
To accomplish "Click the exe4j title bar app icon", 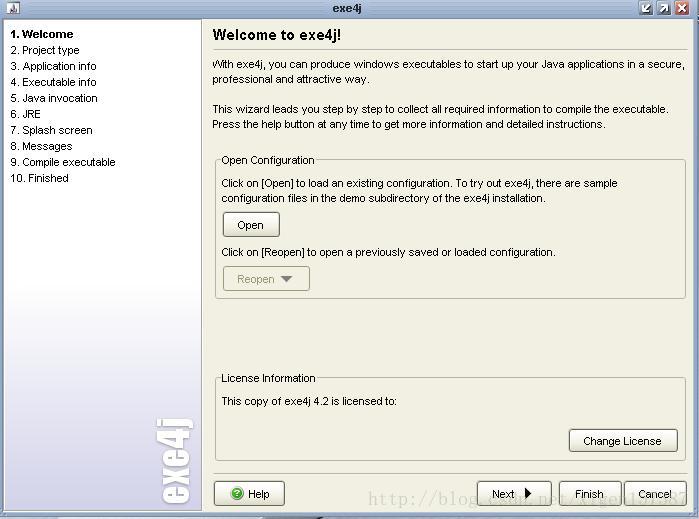I will click(x=13, y=8).
